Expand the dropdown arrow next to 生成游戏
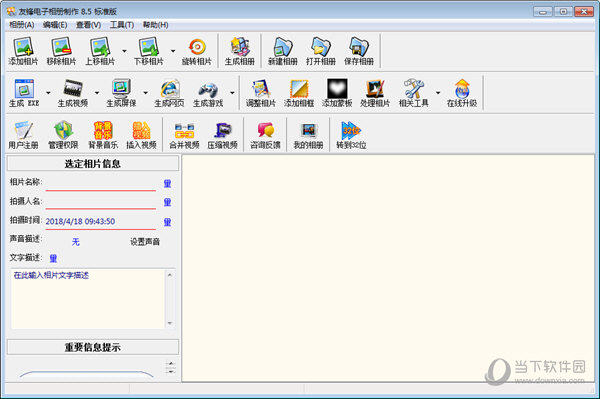This screenshot has height=399, width=600. [232, 93]
